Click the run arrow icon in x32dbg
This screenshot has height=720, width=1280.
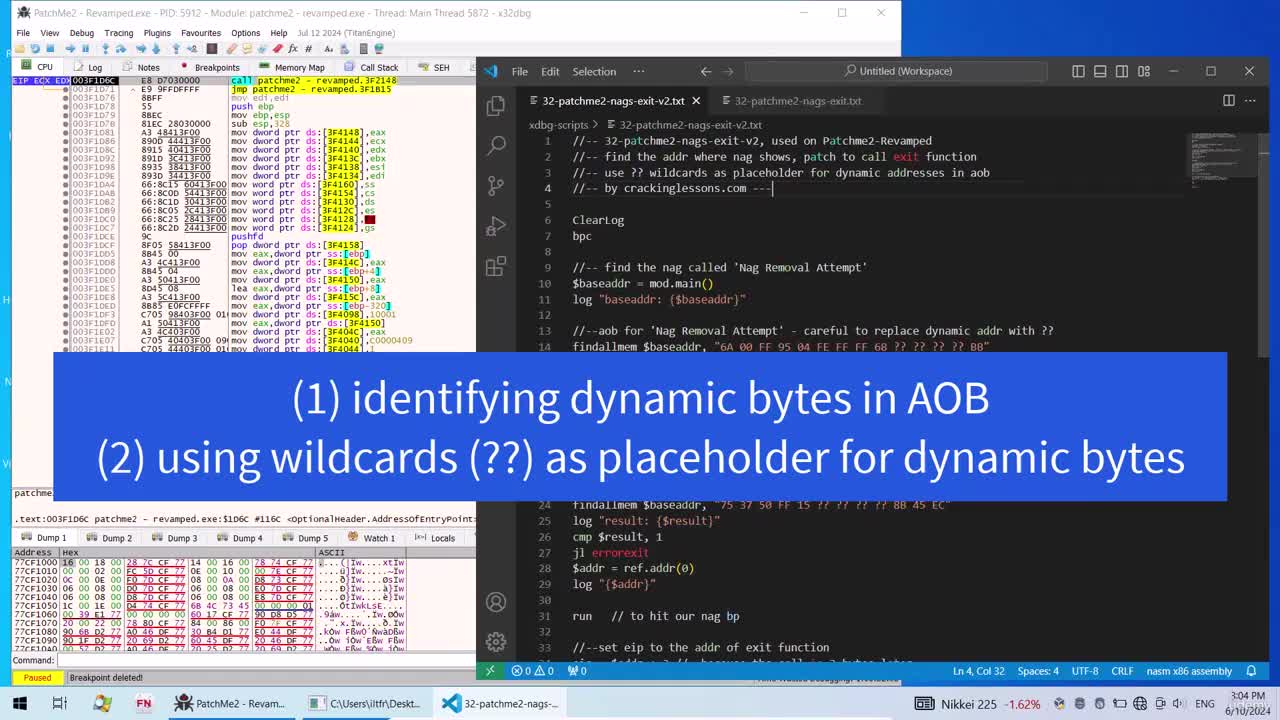click(x=70, y=48)
